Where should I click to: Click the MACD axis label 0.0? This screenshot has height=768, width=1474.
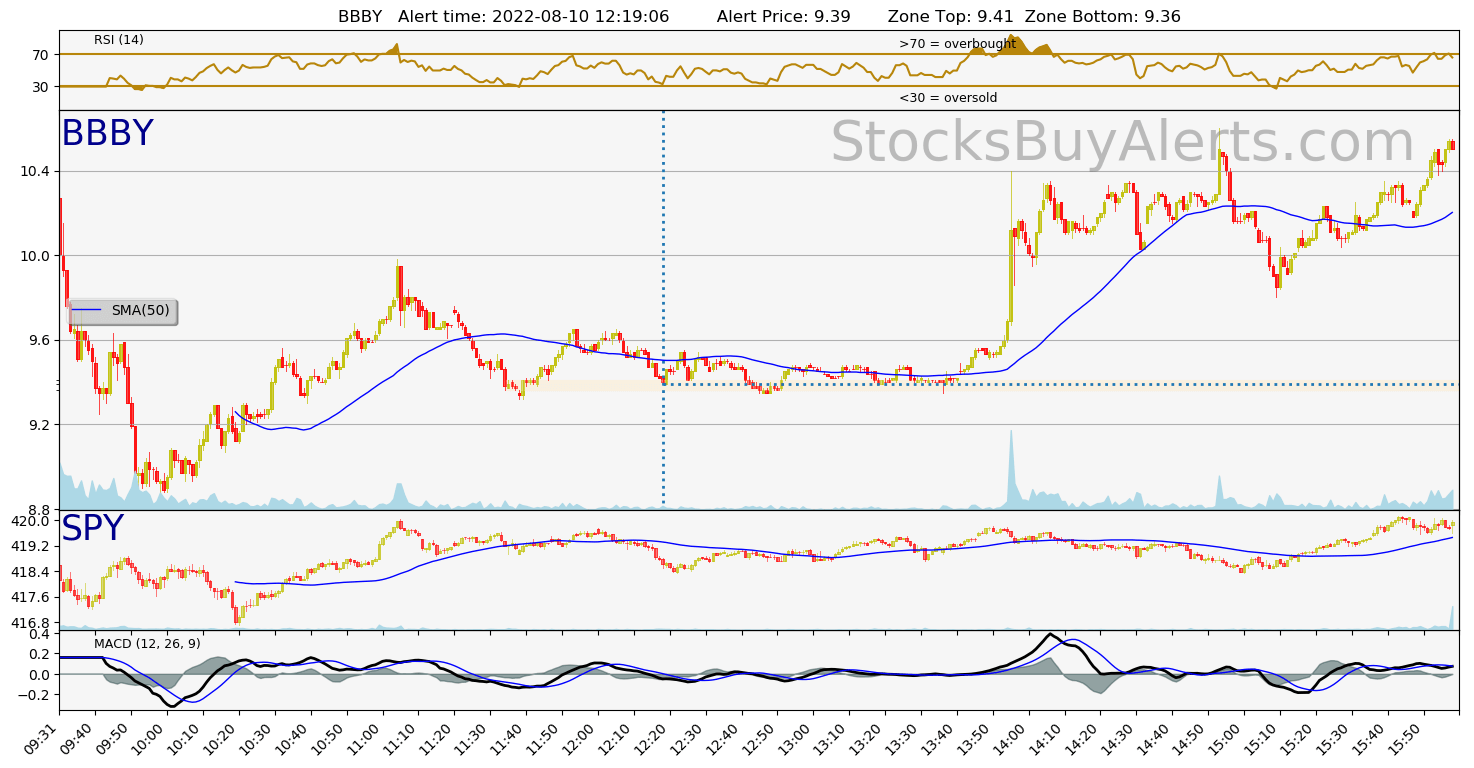point(40,674)
